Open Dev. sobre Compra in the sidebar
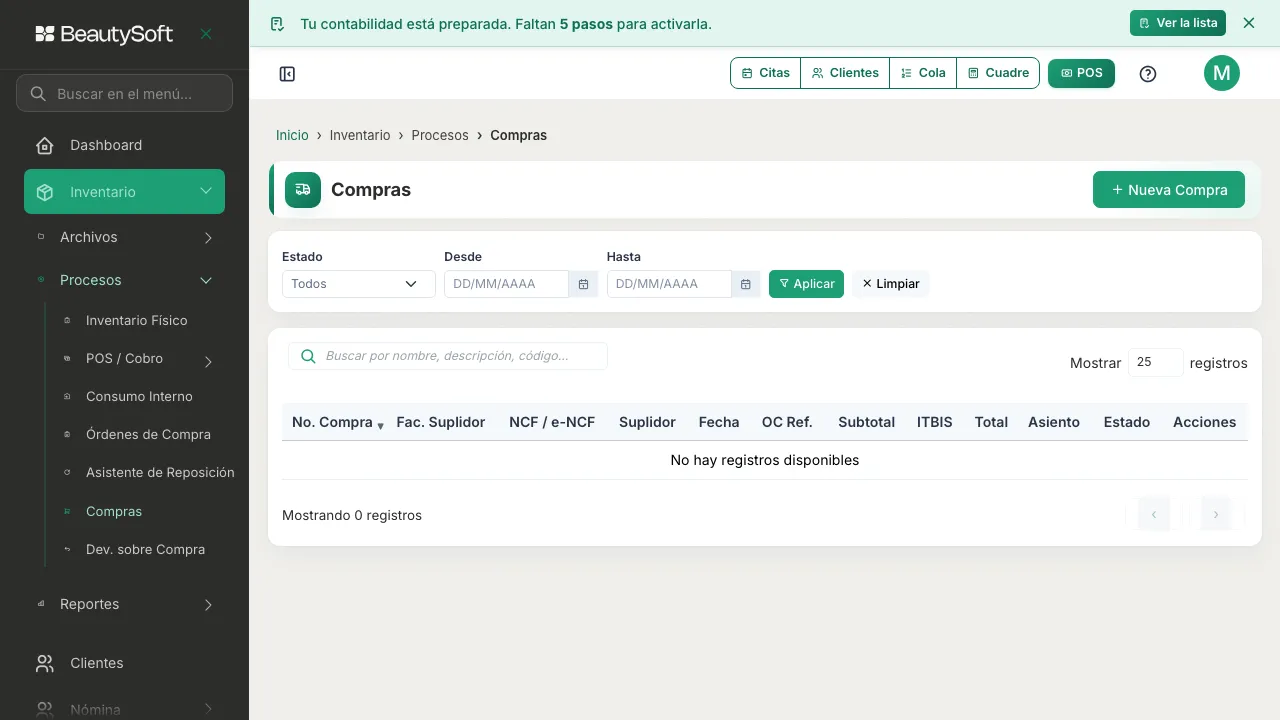This screenshot has height=720, width=1280. pyautogui.click(x=145, y=550)
